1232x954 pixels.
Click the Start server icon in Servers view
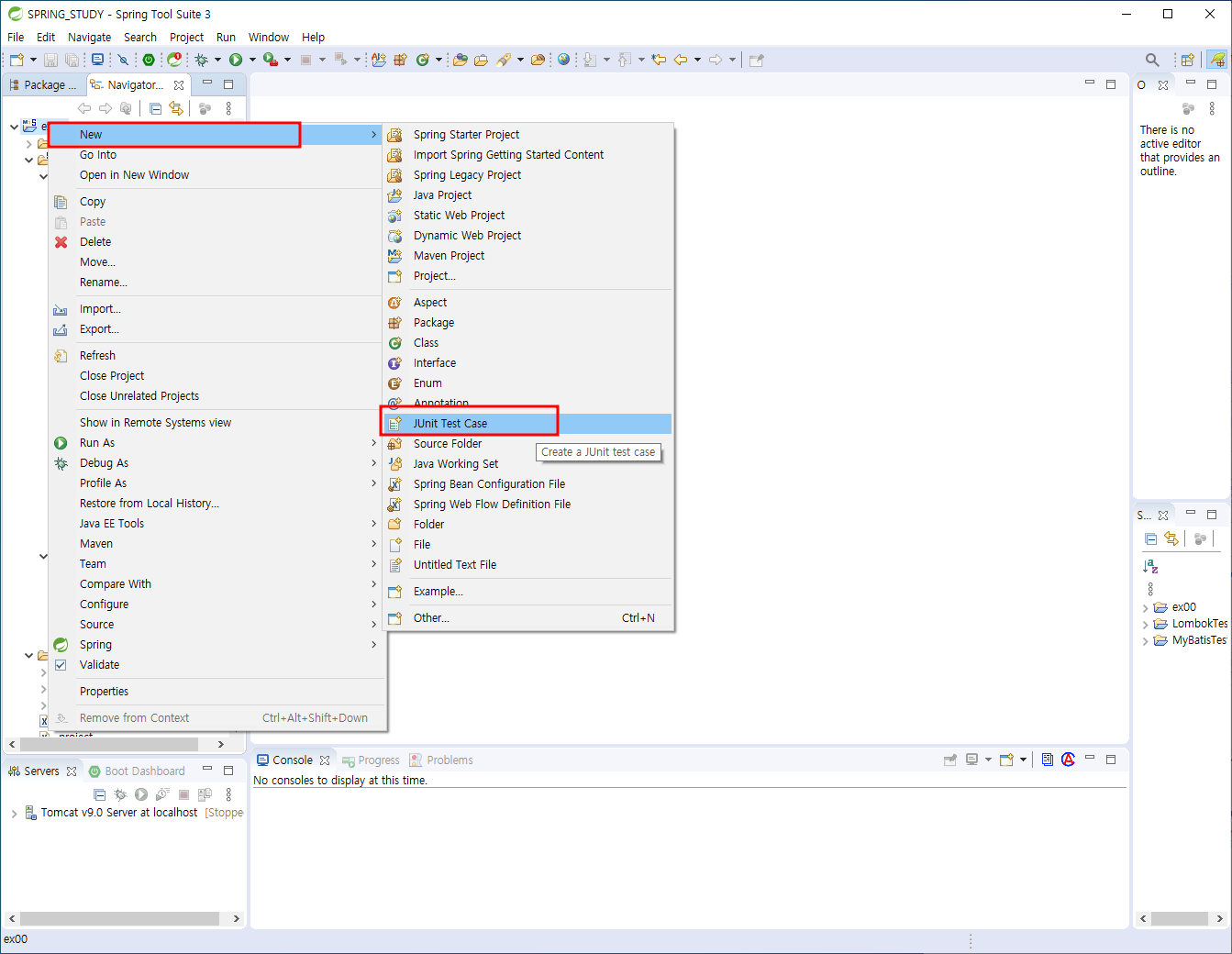141,794
